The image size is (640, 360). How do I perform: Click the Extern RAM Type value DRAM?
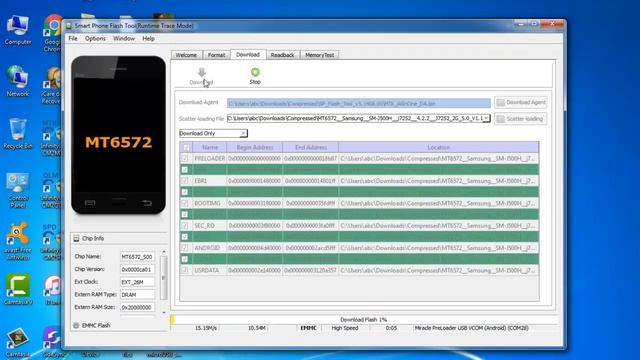(x=137, y=295)
